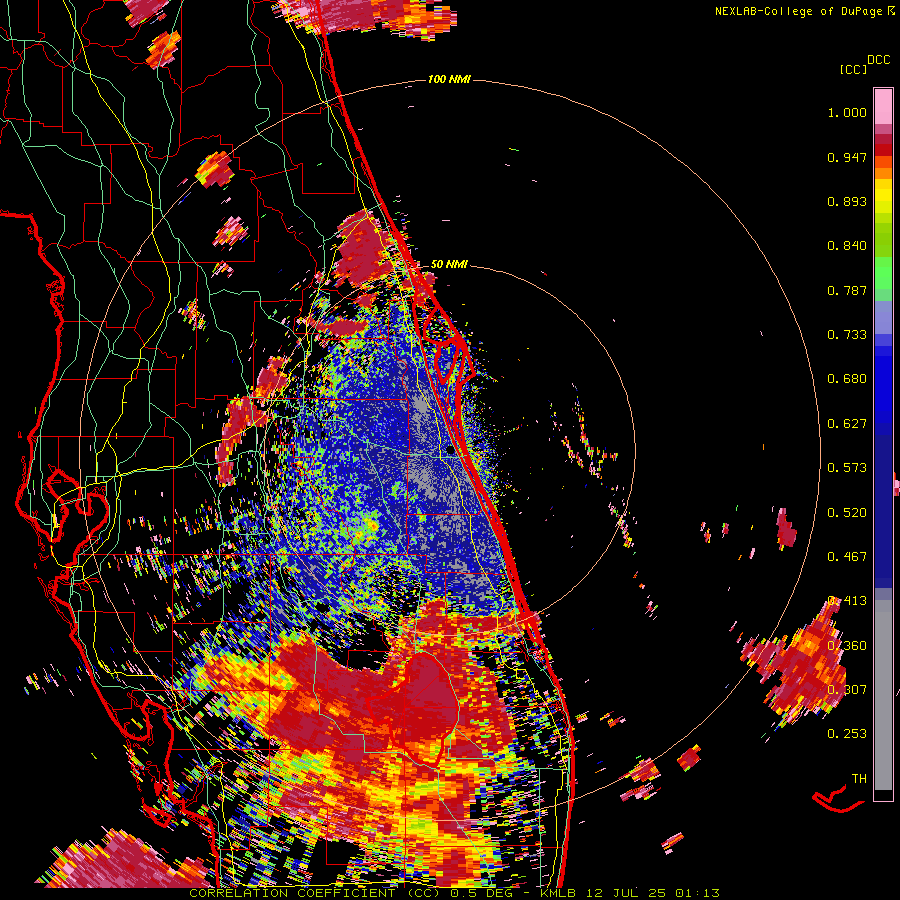The width and height of the screenshot is (900, 900).
Task: Click "CORRELATION COEFFICIENT (CC)" in the bottom caption
Action: 315,893
